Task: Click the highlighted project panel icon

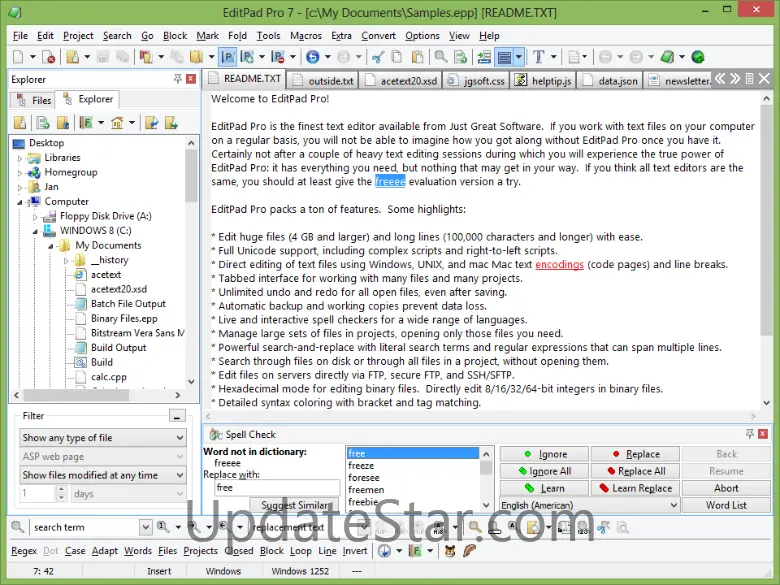Action: [x=227, y=57]
